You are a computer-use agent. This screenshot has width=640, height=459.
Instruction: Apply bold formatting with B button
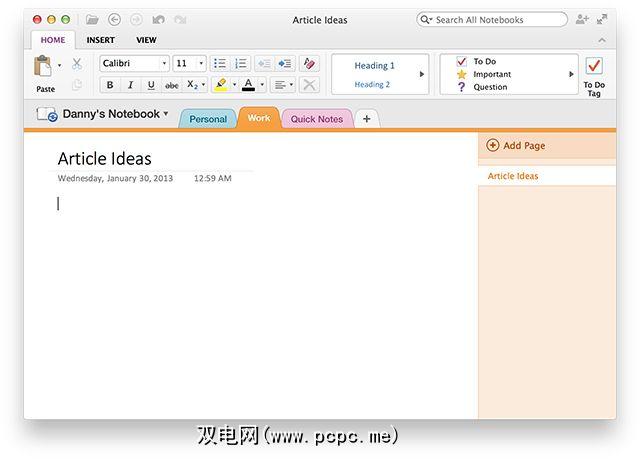(x=109, y=85)
